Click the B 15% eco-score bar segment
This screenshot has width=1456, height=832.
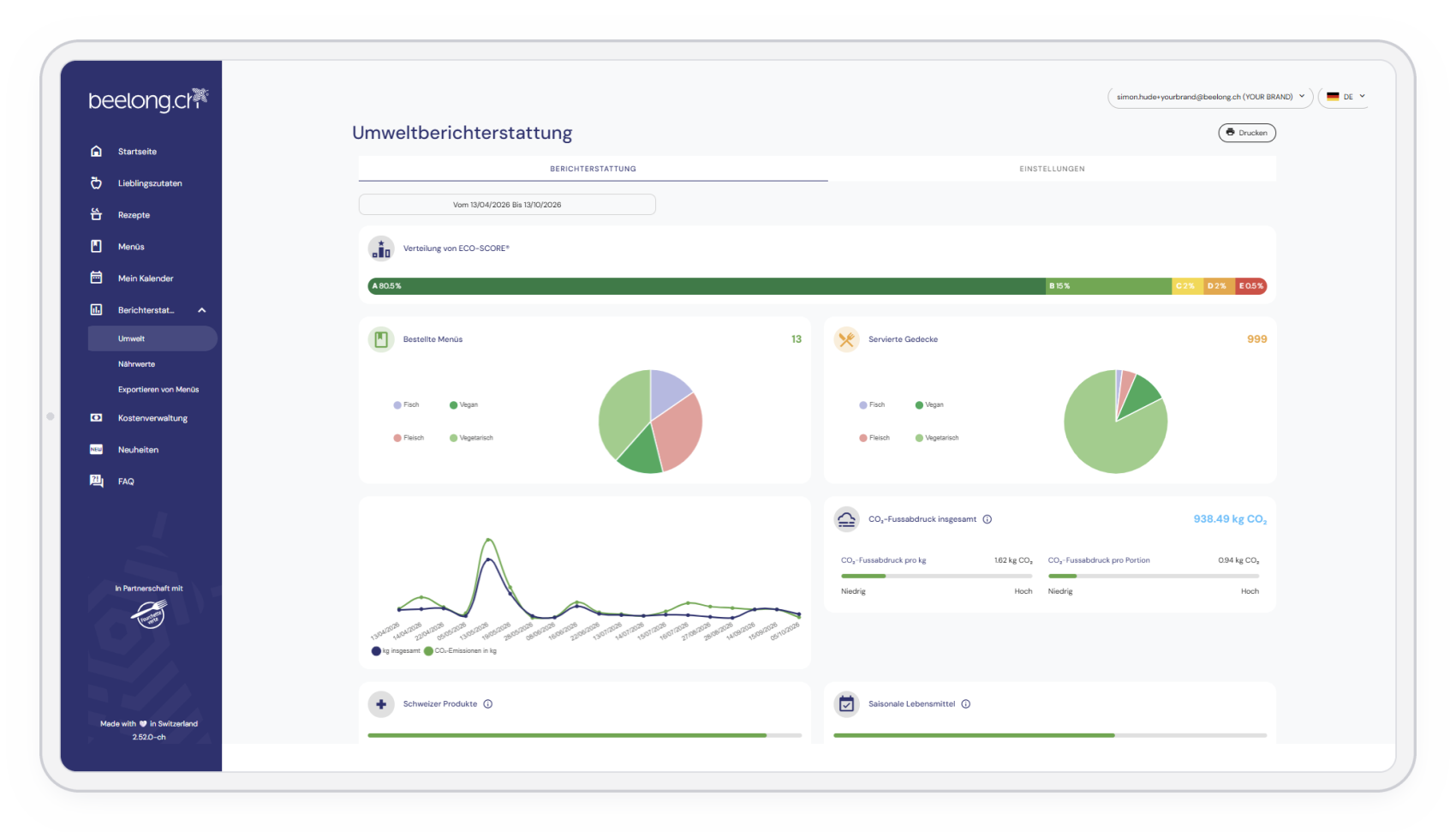pos(1108,286)
